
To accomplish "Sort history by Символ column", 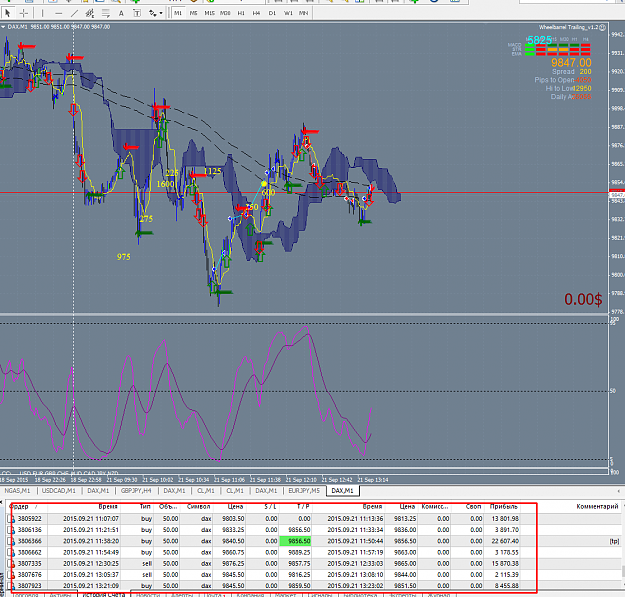I will pos(198,507).
